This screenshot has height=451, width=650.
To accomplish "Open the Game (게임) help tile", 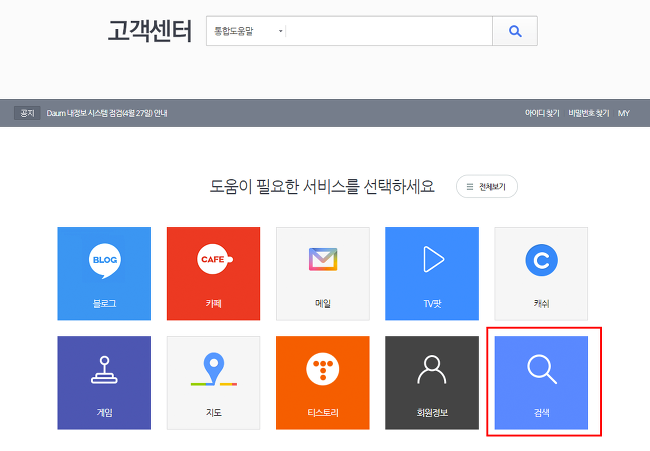I will pos(104,383).
